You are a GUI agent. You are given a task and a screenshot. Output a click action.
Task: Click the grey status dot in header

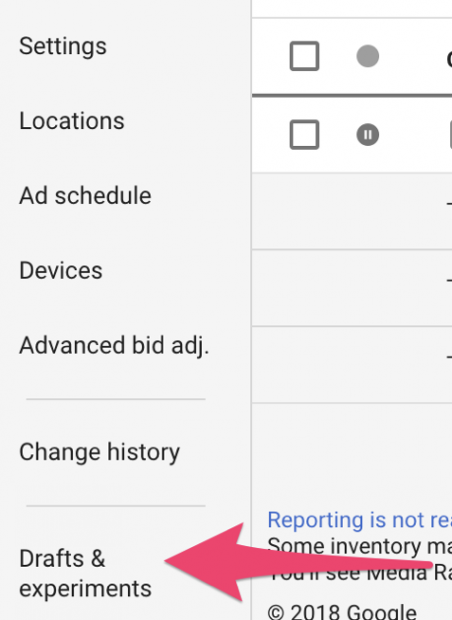coord(368,56)
